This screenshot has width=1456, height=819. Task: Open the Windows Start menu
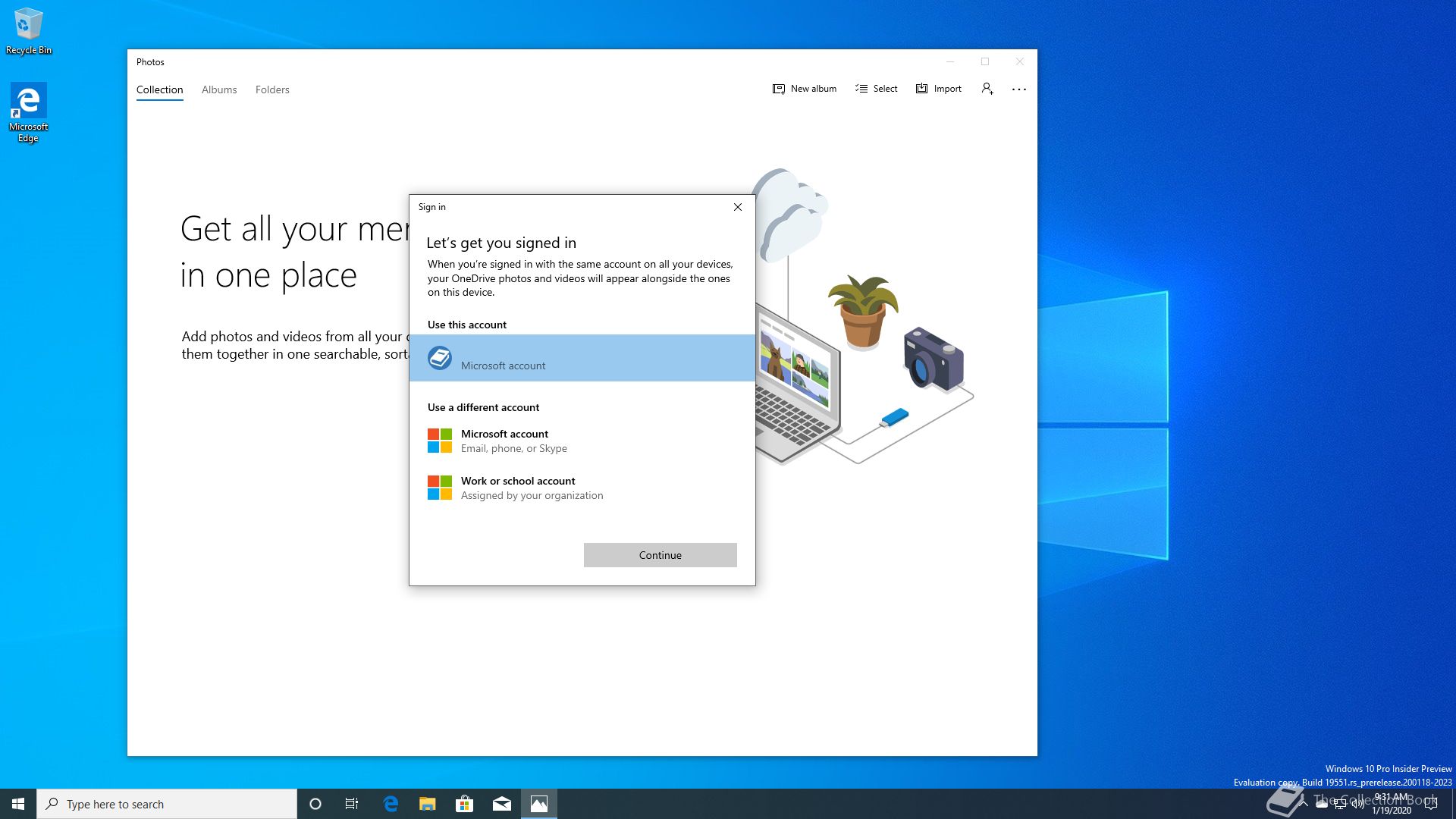coord(18,804)
